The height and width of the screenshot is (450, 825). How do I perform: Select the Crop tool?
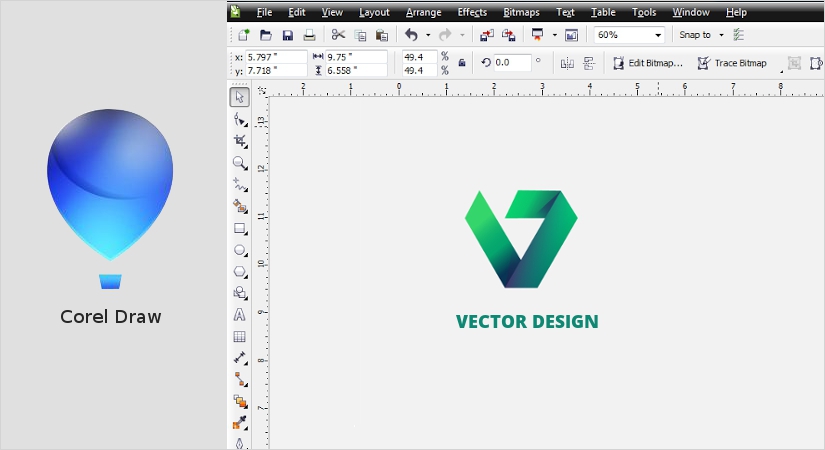240,141
